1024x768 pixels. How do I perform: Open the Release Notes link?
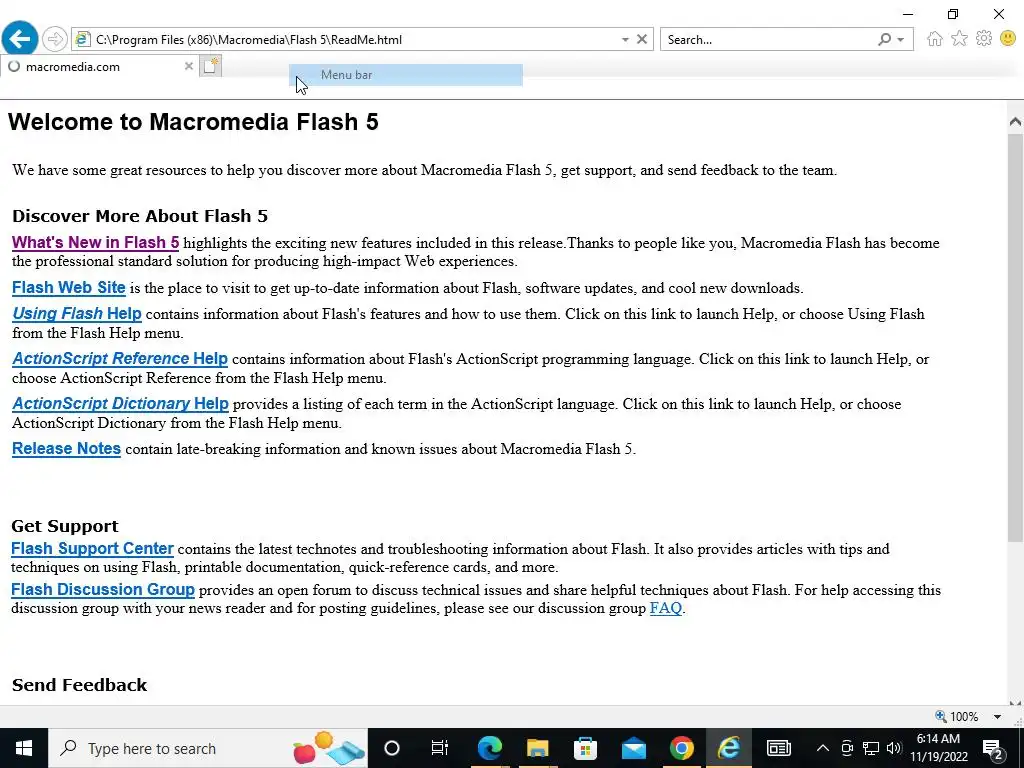[66, 449]
